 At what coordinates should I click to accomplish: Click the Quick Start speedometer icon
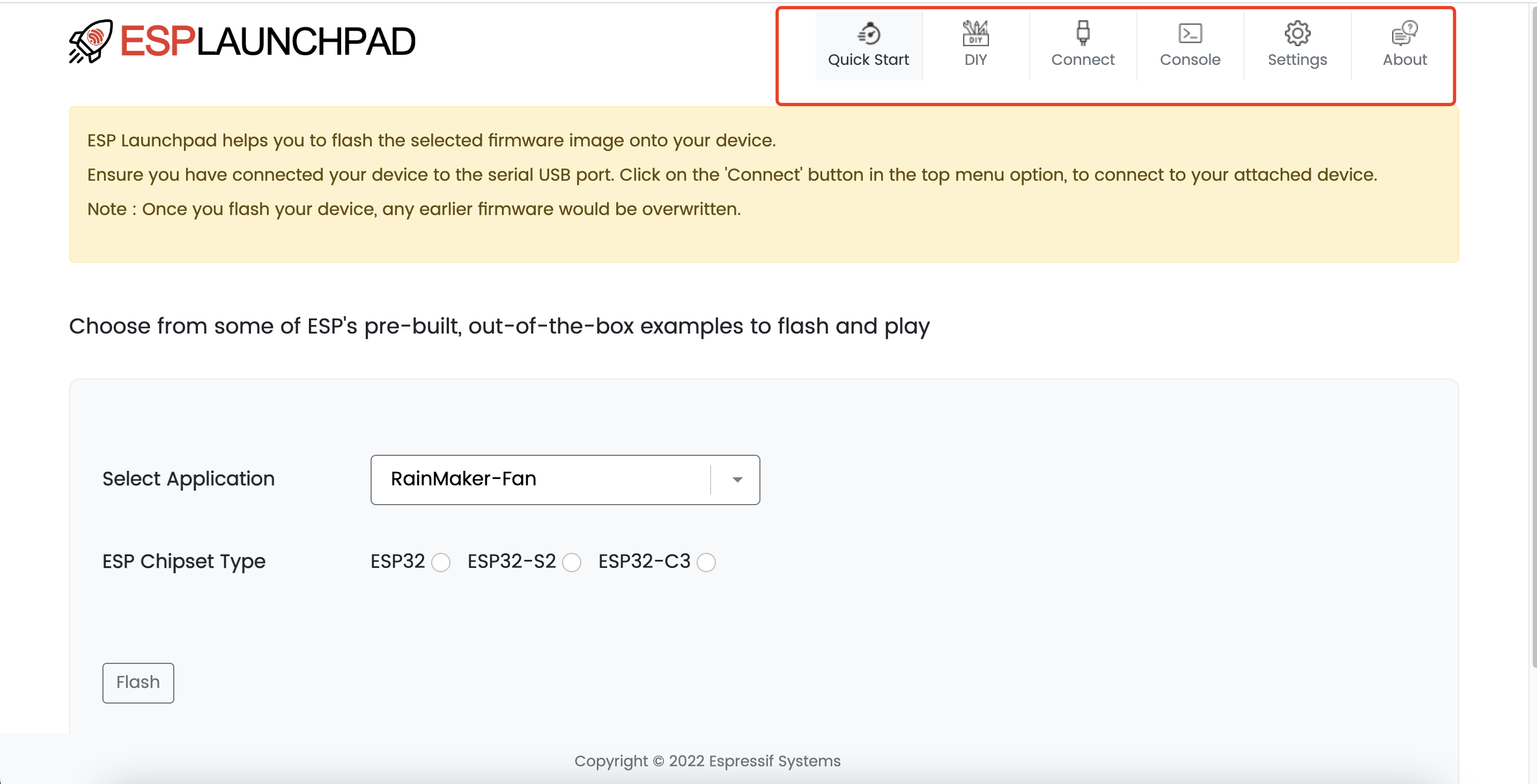(x=869, y=33)
